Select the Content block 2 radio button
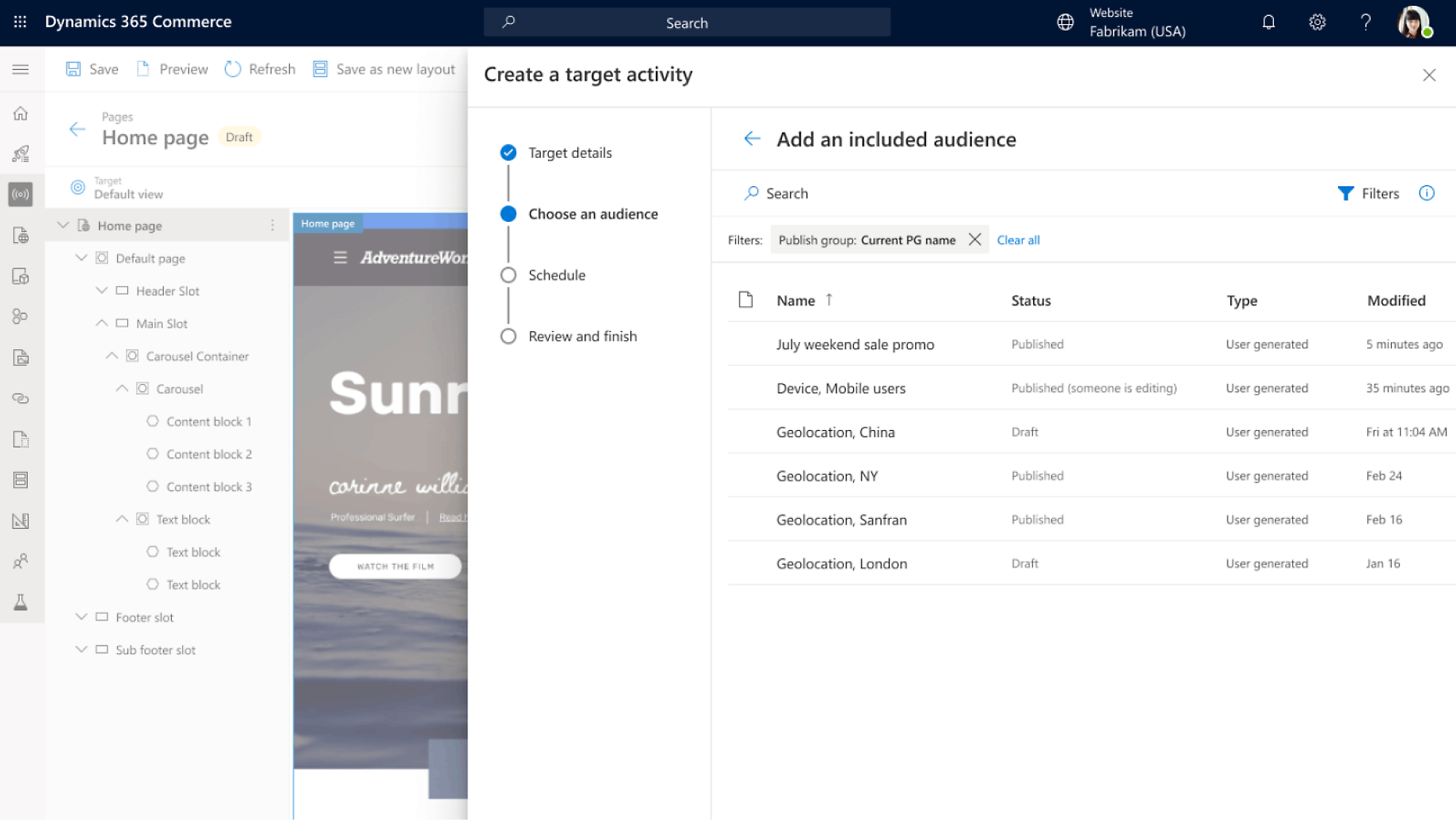 tap(153, 454)
